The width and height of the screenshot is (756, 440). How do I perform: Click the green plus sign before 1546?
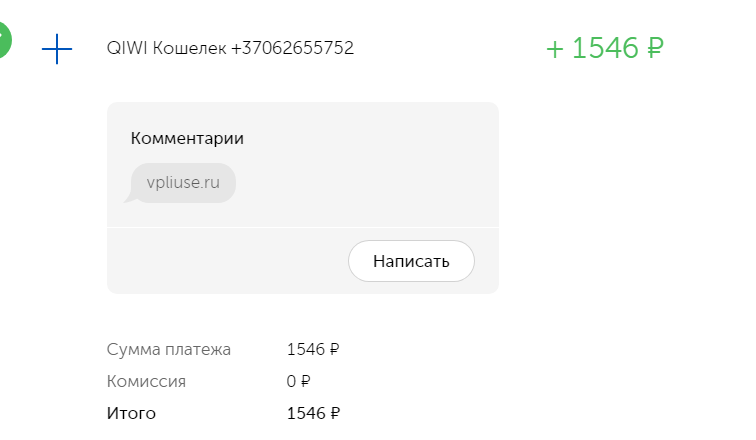pos(555,50)
